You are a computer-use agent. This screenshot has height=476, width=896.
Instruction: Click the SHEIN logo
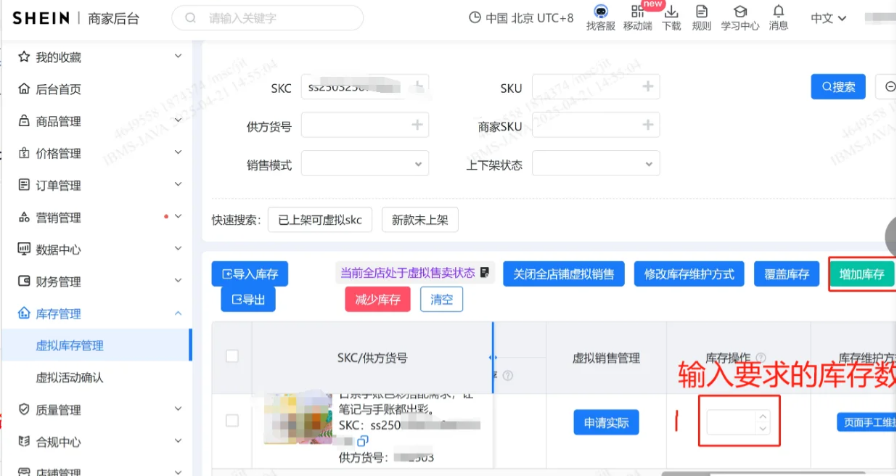(x=41, y=18)
